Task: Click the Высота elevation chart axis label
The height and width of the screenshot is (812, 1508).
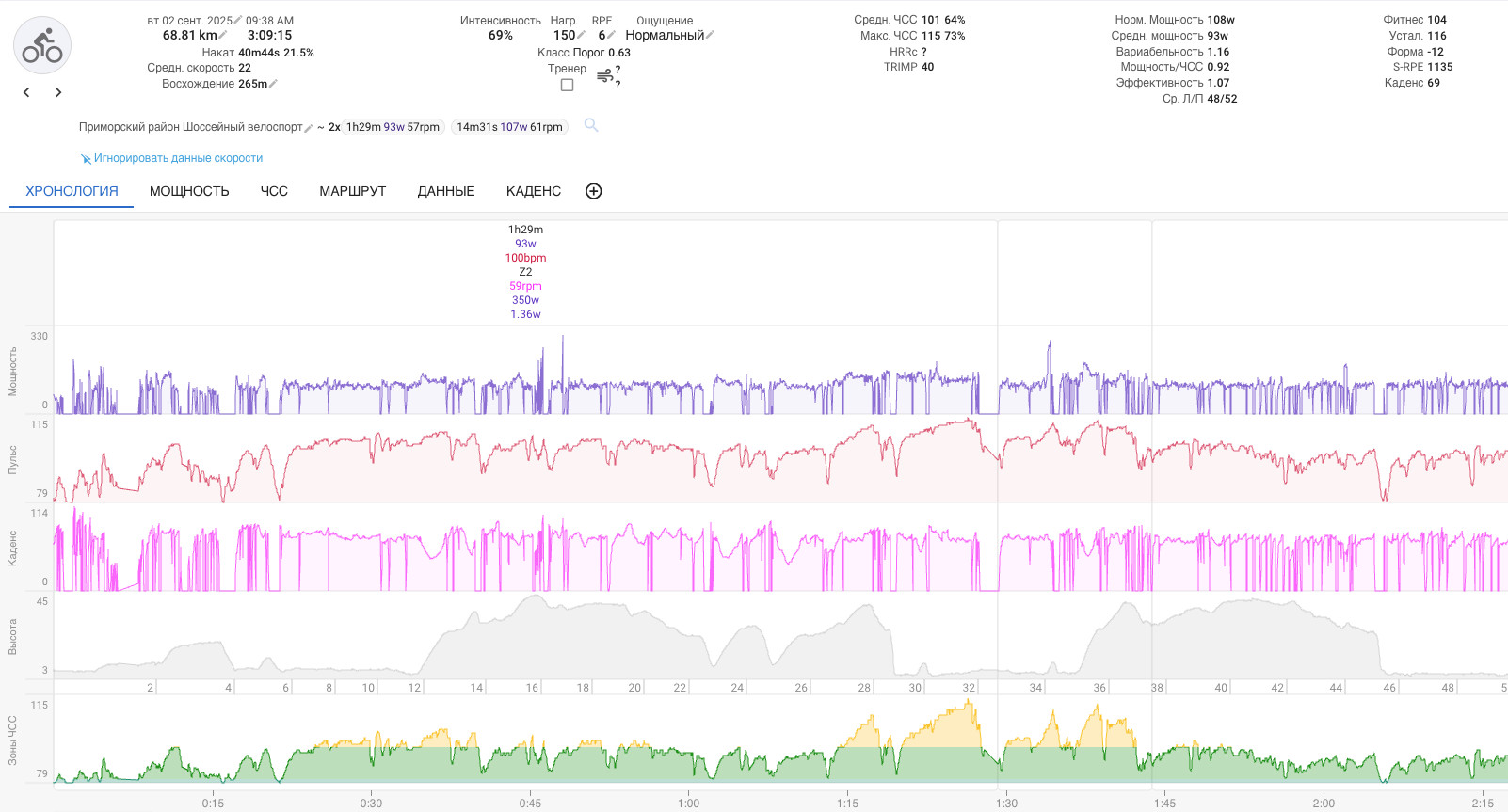Action: tap(13, 636)
